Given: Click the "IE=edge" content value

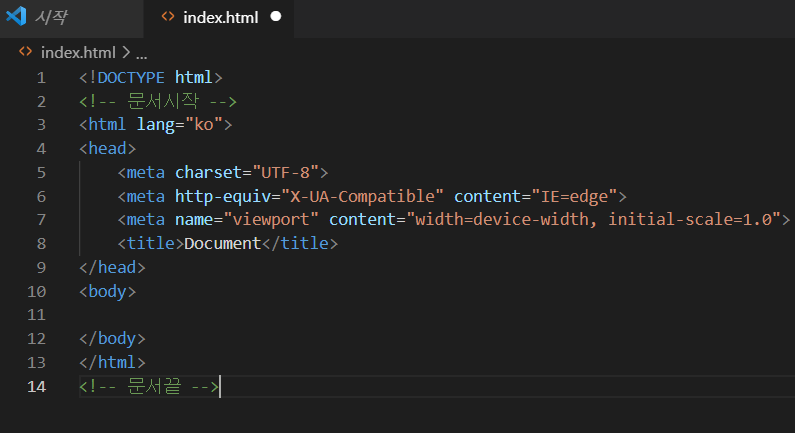Looking at the screenshot, I should point(574,196).
